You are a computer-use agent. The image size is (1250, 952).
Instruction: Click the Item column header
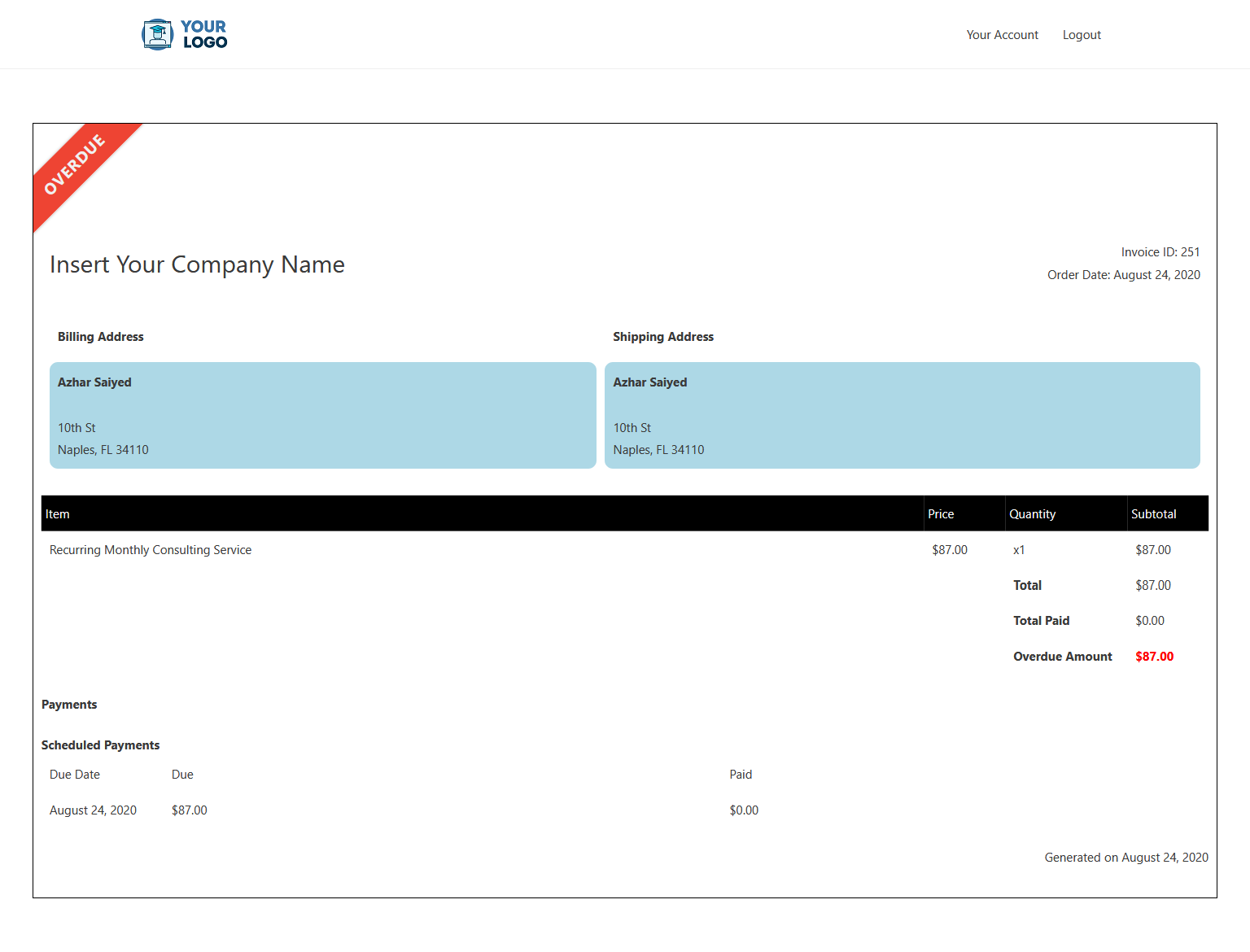coord(58,514)
